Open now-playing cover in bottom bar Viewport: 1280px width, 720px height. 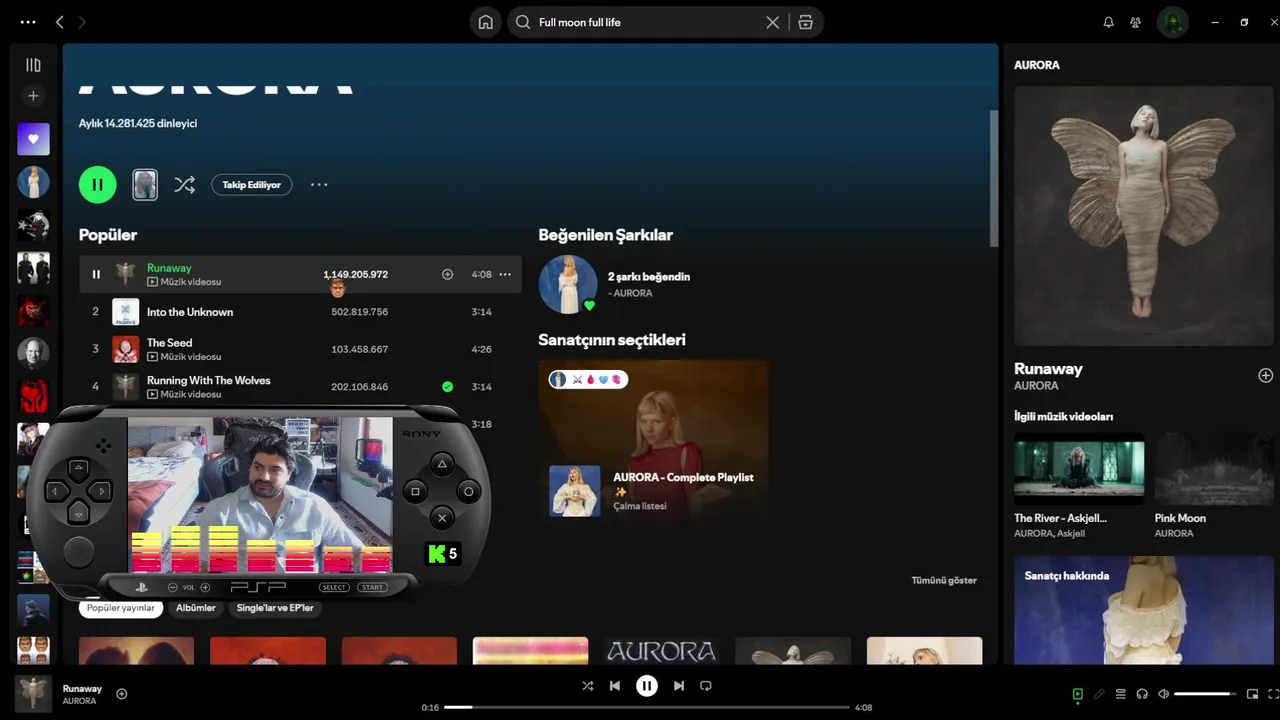(33, 693)
